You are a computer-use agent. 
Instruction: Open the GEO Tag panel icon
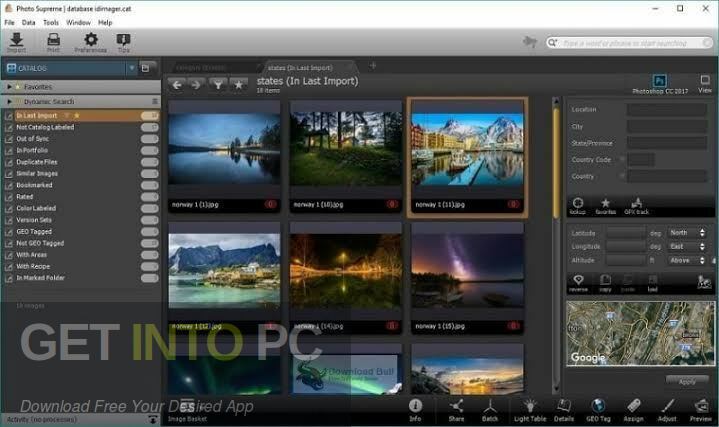coord(598,410)
